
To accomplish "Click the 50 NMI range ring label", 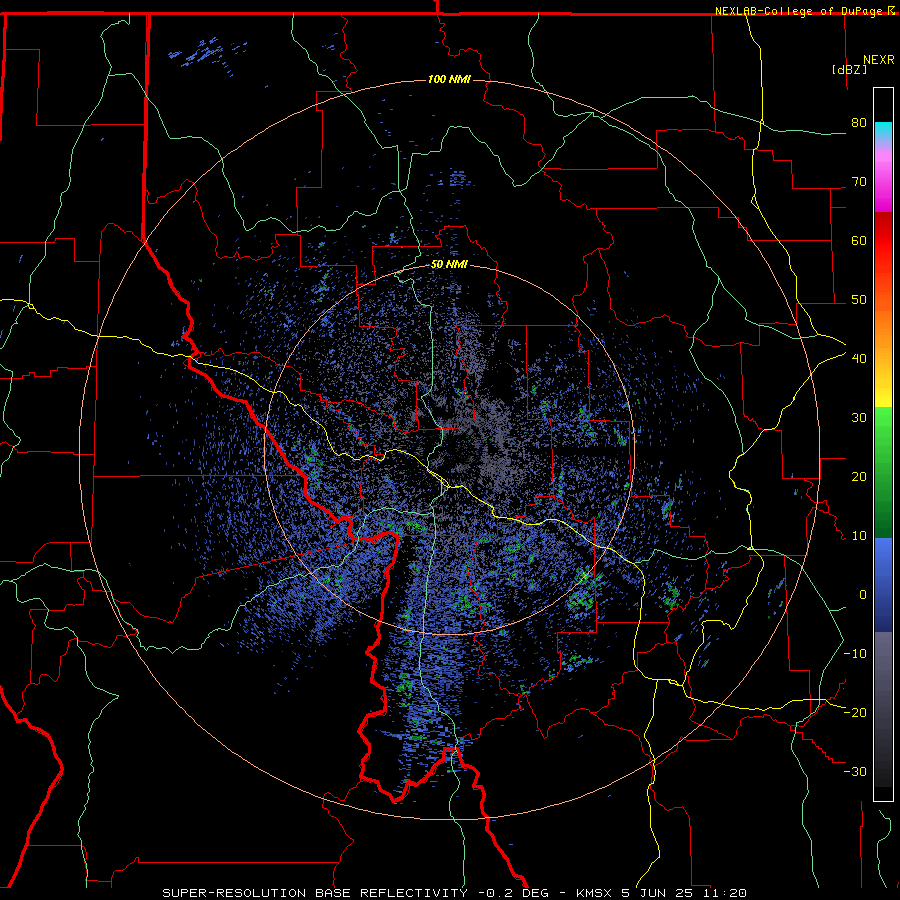I will pos(449,265).
